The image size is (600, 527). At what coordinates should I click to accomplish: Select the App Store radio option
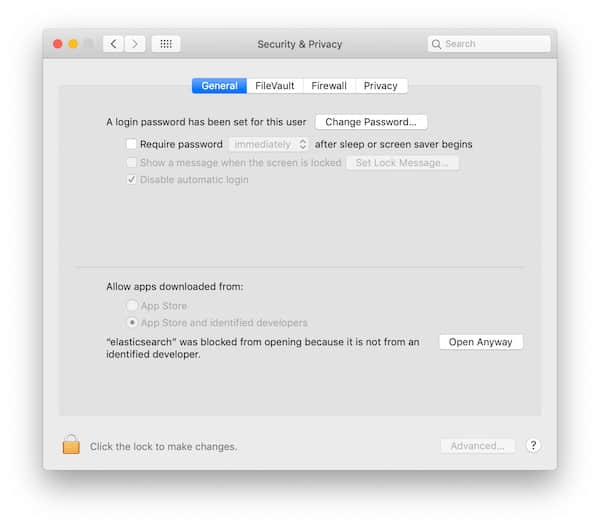[132, 306]
